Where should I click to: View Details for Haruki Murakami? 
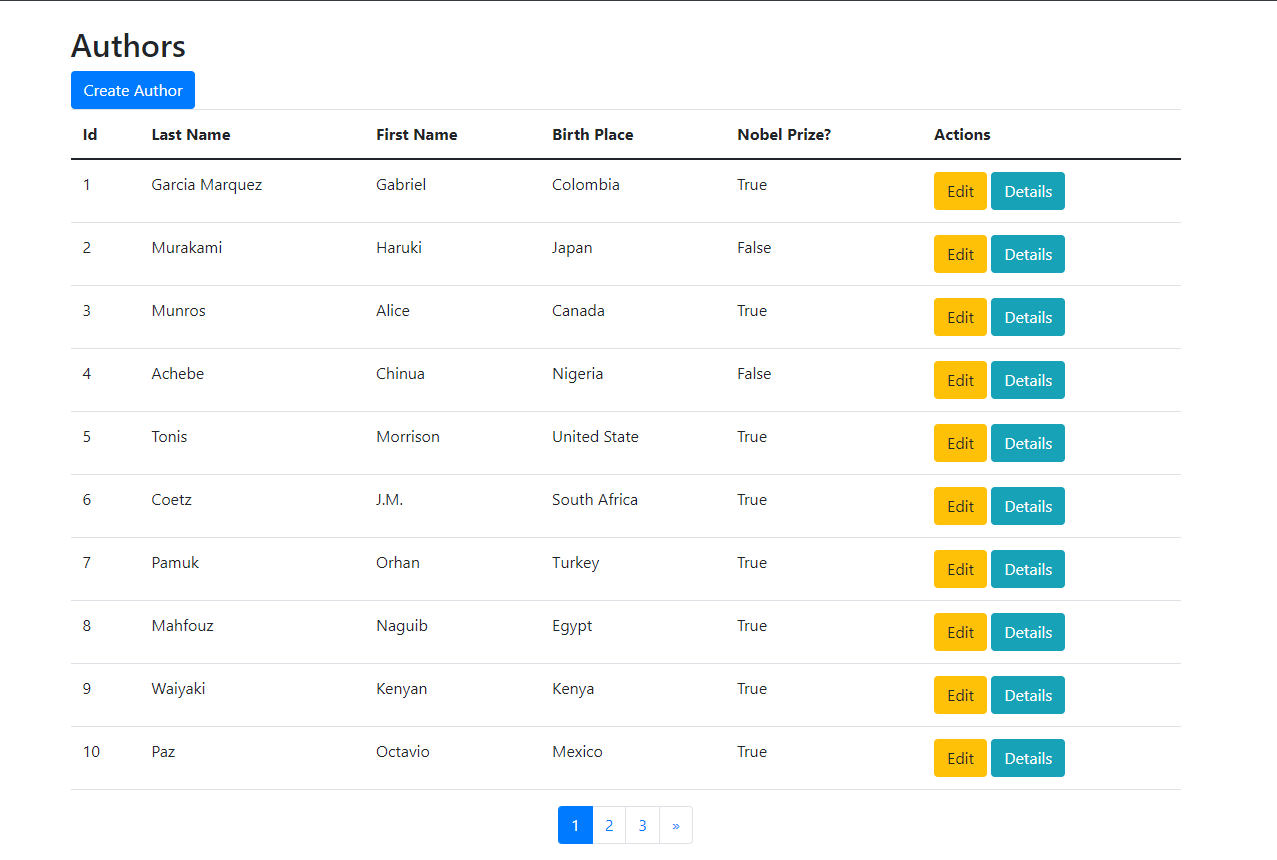click(x=1027, y=254)
